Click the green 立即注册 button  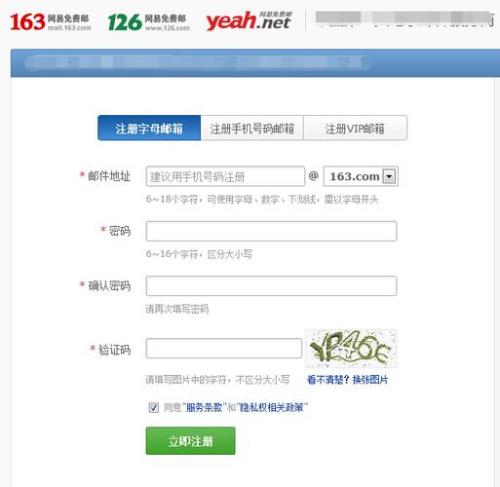[190, 441]
